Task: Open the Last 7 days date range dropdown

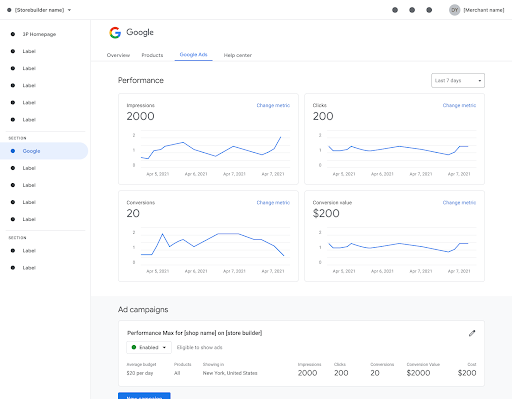Action: pyautogui.click(x=458, y=81)
